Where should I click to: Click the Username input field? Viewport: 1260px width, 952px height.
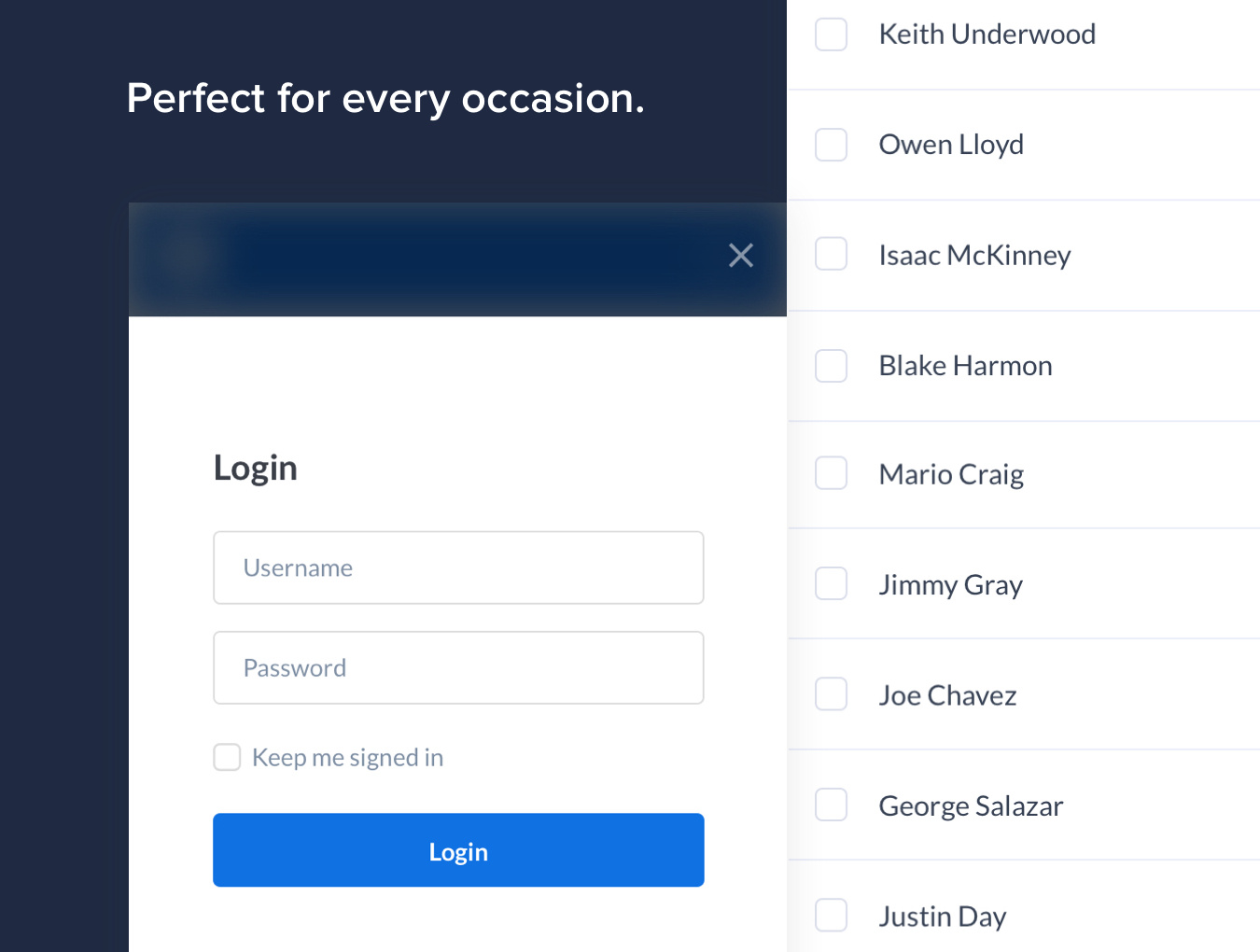click(458, 567)
